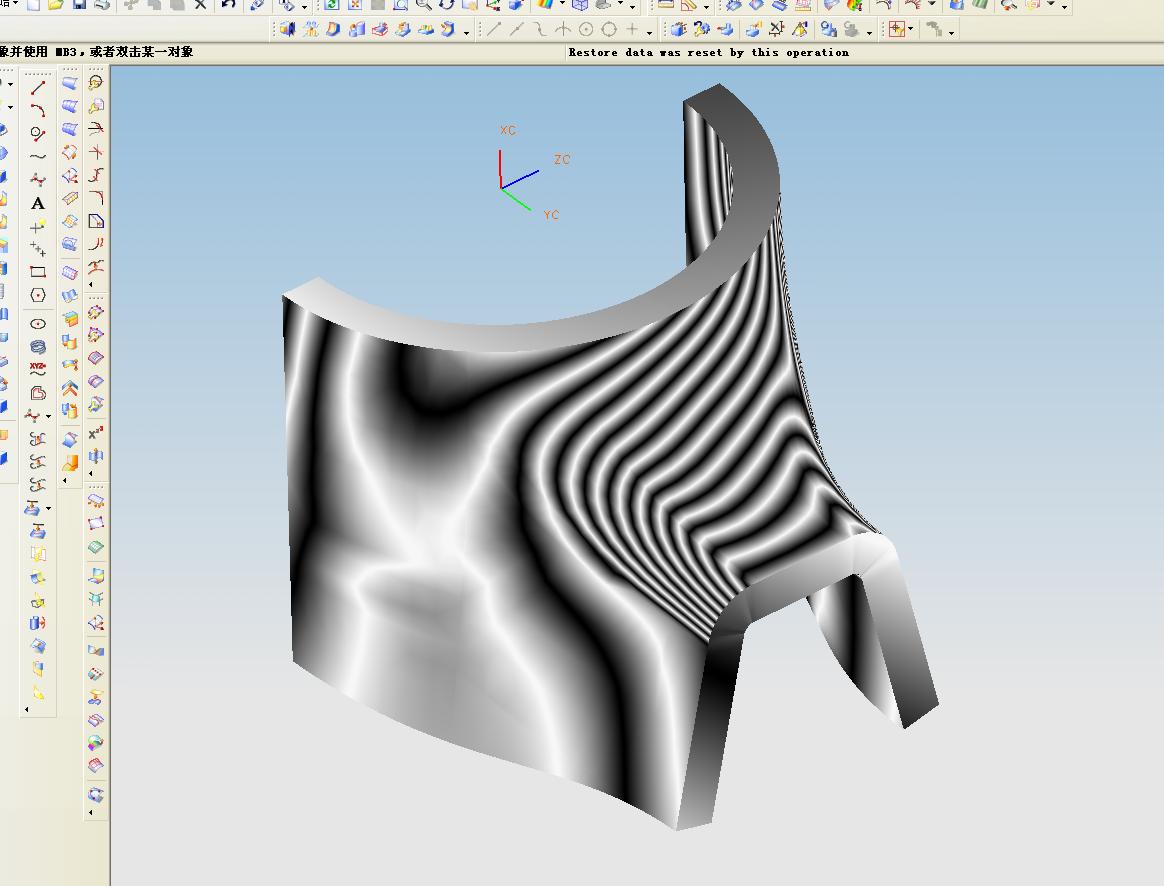Click the Open folder icon
This screenshot has width=1164, height=886.
[x=56, y=4]
